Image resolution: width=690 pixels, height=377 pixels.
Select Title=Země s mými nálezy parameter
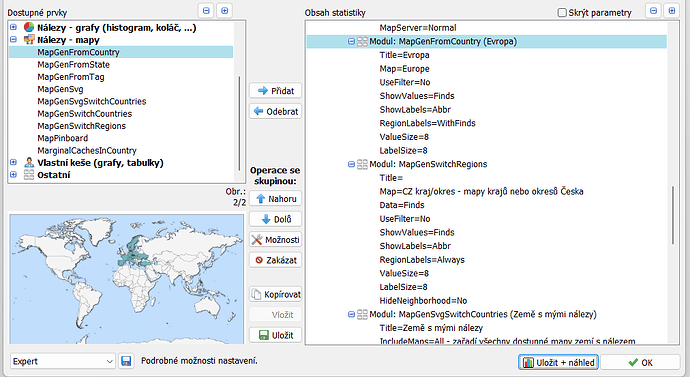click(431, 328)
